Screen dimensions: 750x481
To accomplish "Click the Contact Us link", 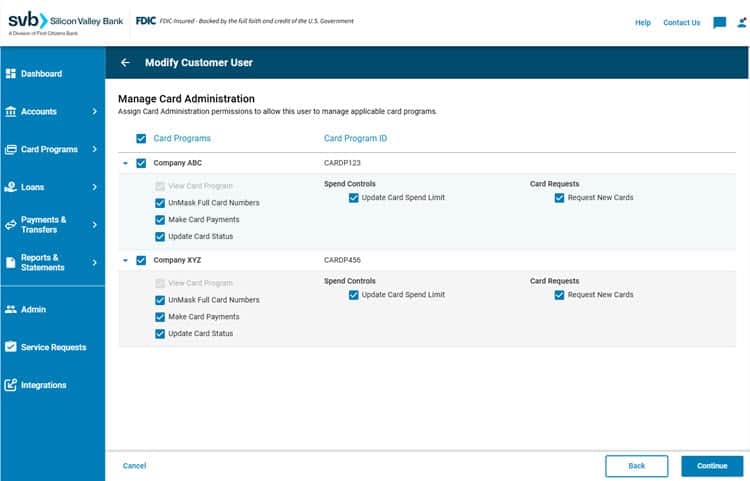I will [x=682, y=22].
